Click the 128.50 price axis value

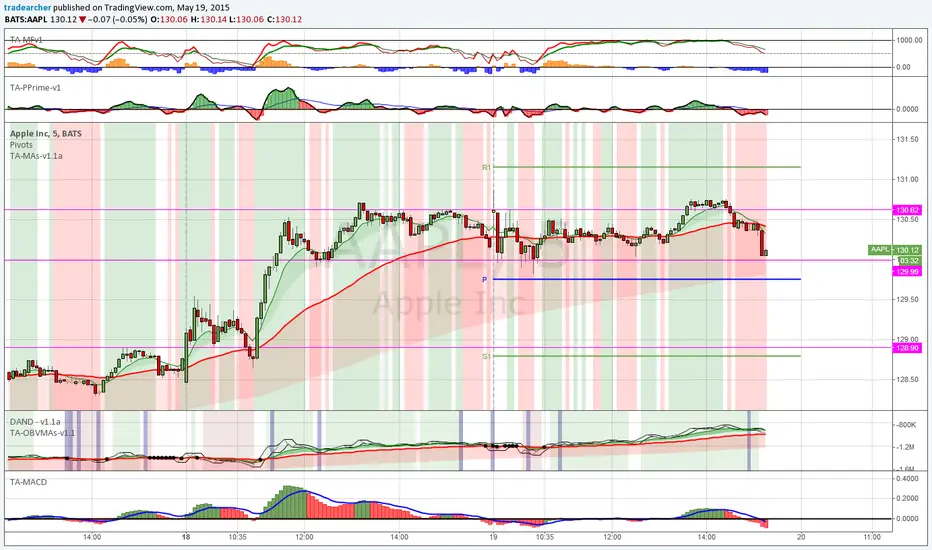point(907,379)
